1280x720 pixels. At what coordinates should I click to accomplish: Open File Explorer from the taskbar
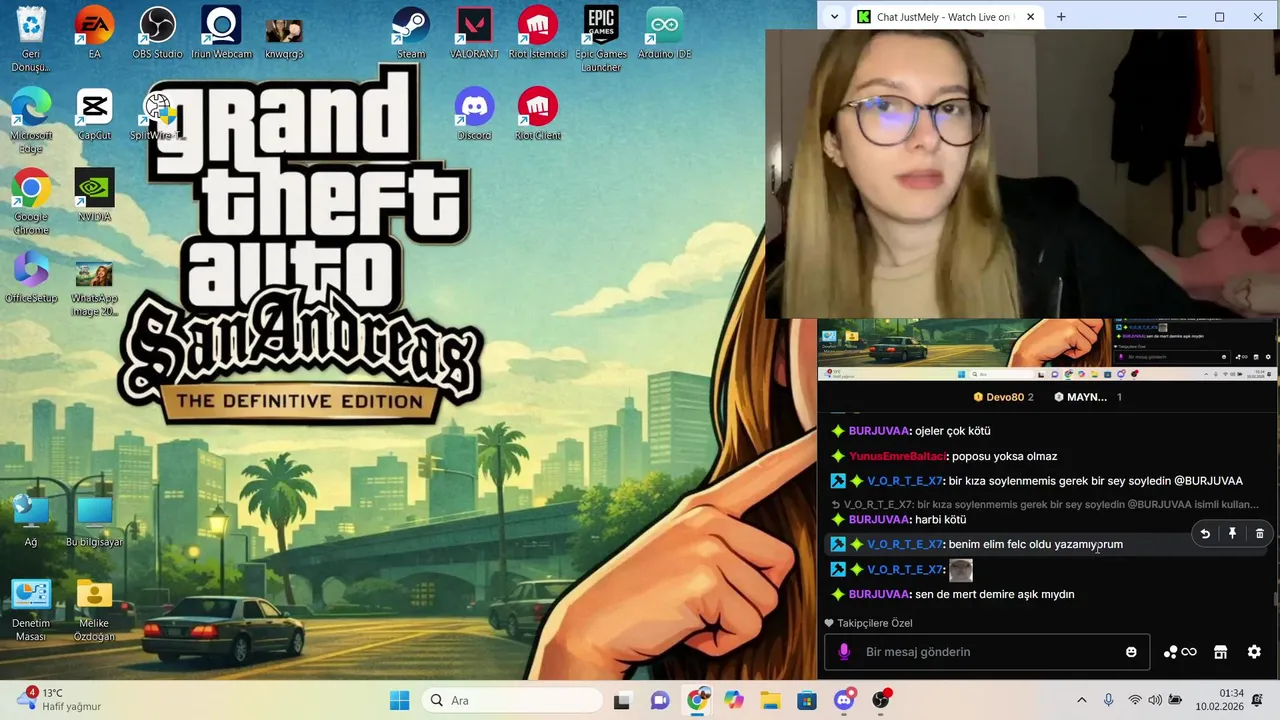[x=770, y=700]
